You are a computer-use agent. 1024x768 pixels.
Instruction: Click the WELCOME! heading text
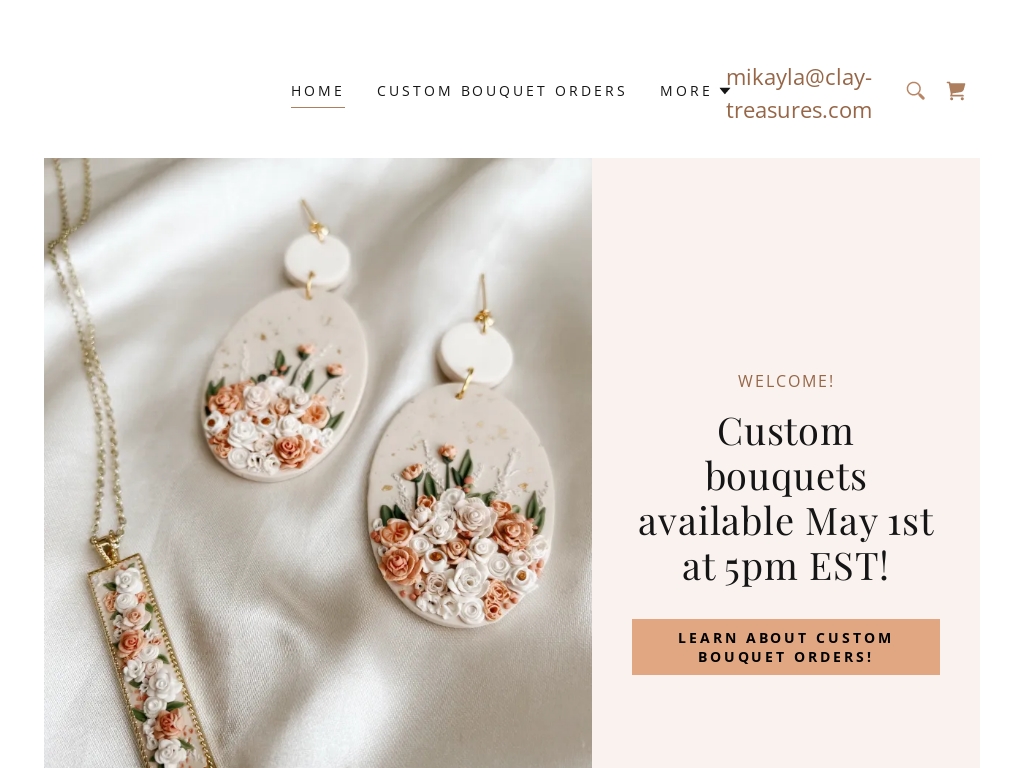pos(786,381)
